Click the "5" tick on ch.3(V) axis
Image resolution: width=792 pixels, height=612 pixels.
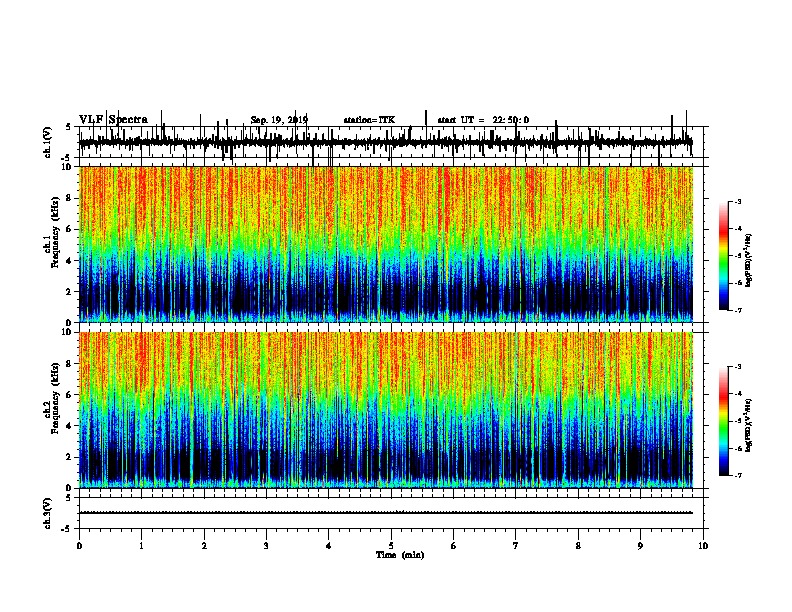[70, 498]
